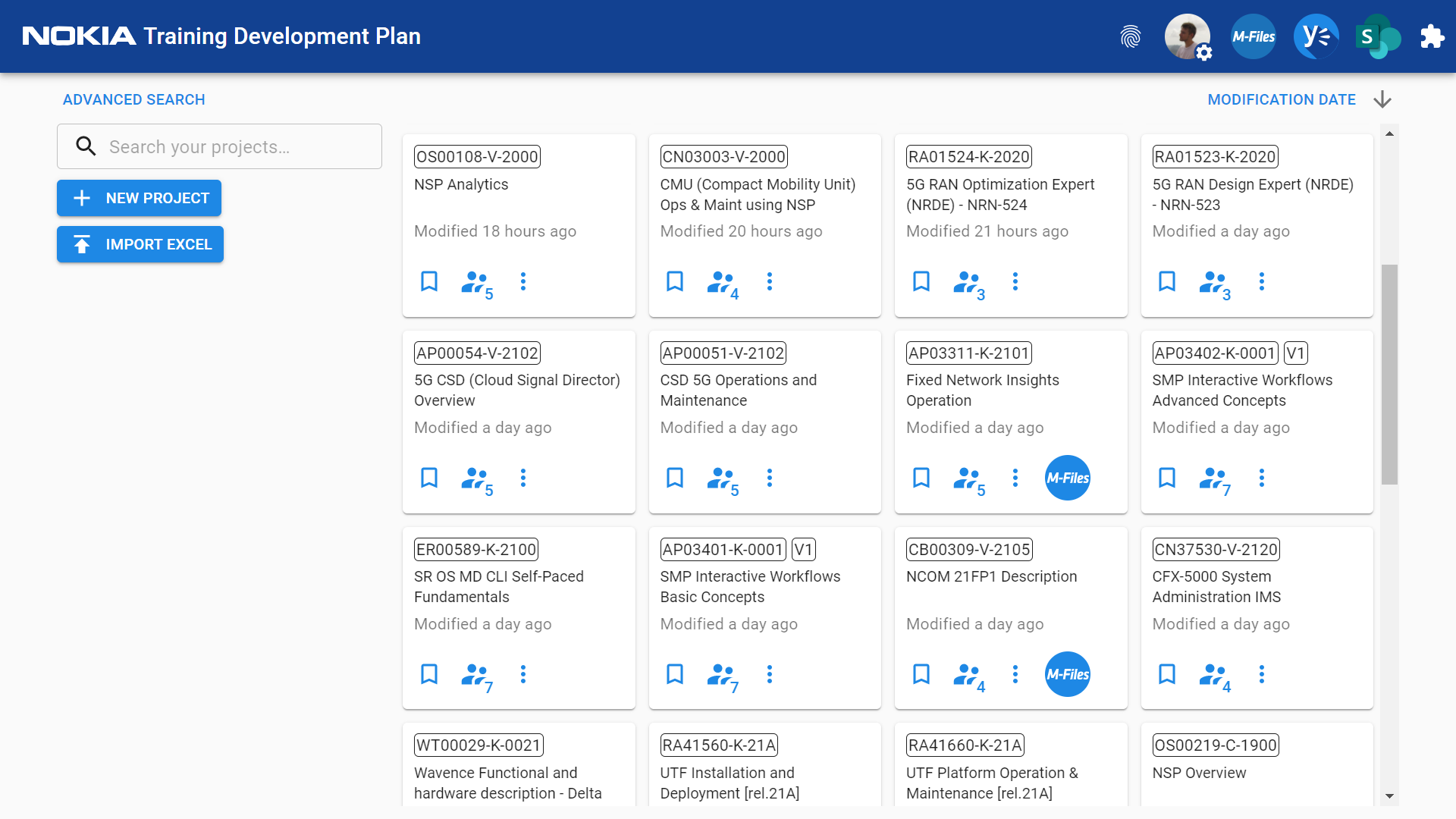Open M-Files from the header
Viewport: 1456px width, 819px height.
coord(1254,36)
